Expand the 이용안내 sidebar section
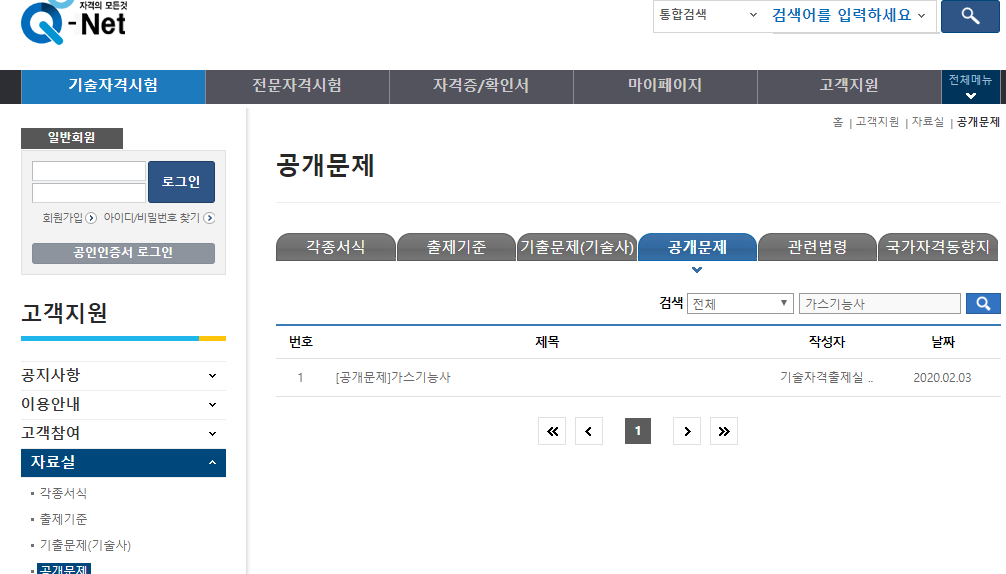The image size is (1006, 574). point(212,405)
